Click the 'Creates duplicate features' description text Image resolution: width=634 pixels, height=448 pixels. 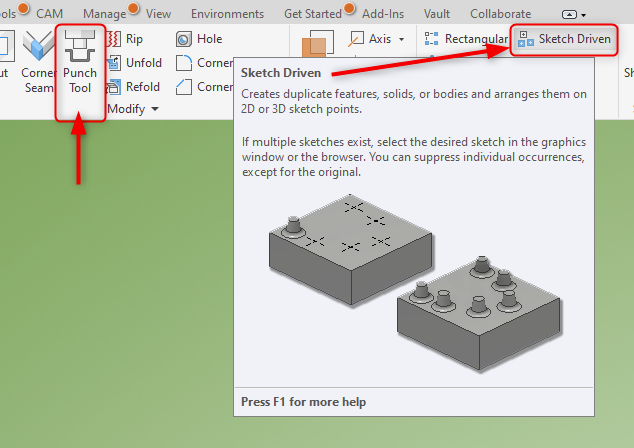click(414, 101)
